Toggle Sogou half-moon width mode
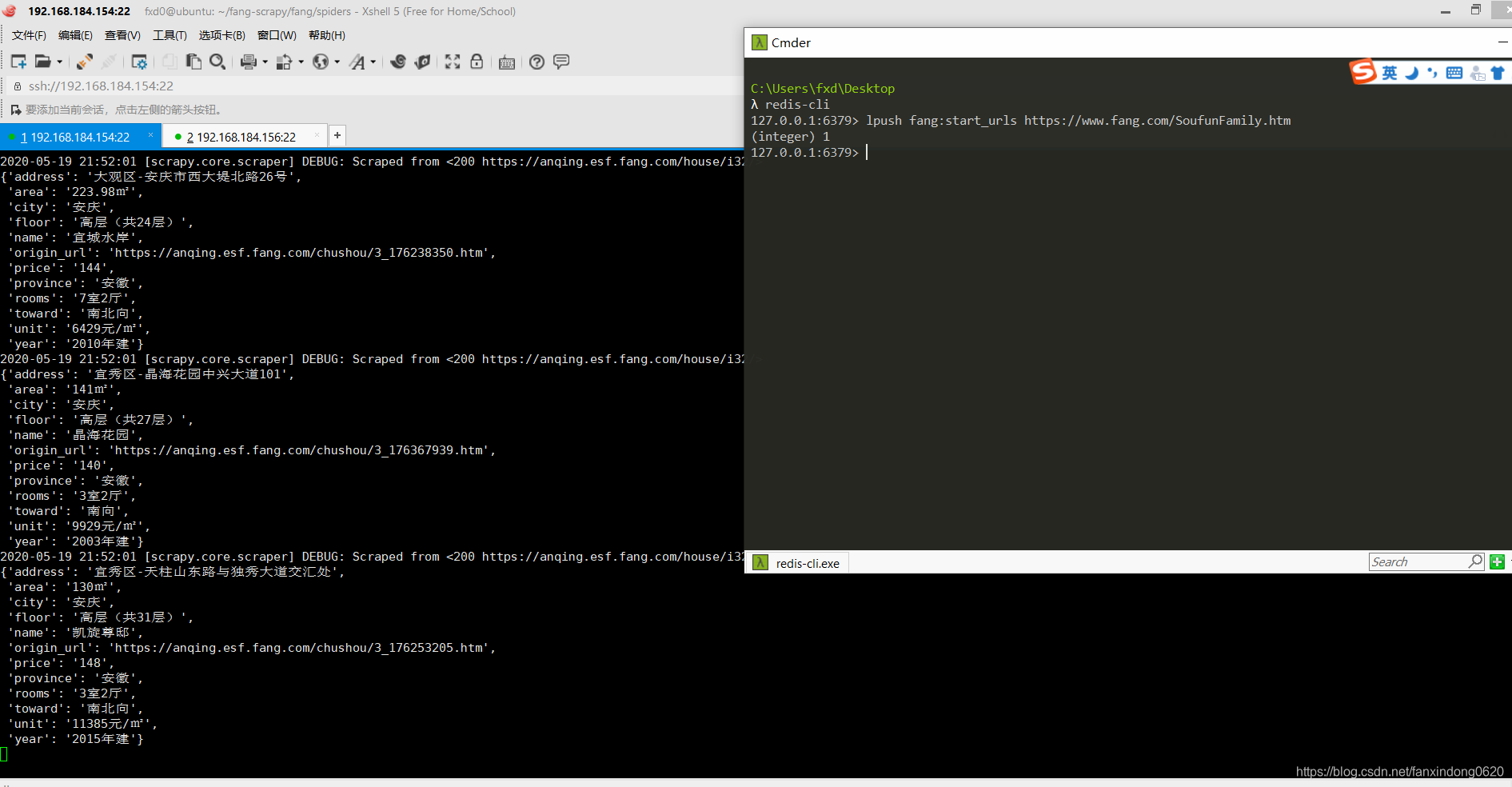This screenshot has width=1512, height=787. tap(1412, 73)
